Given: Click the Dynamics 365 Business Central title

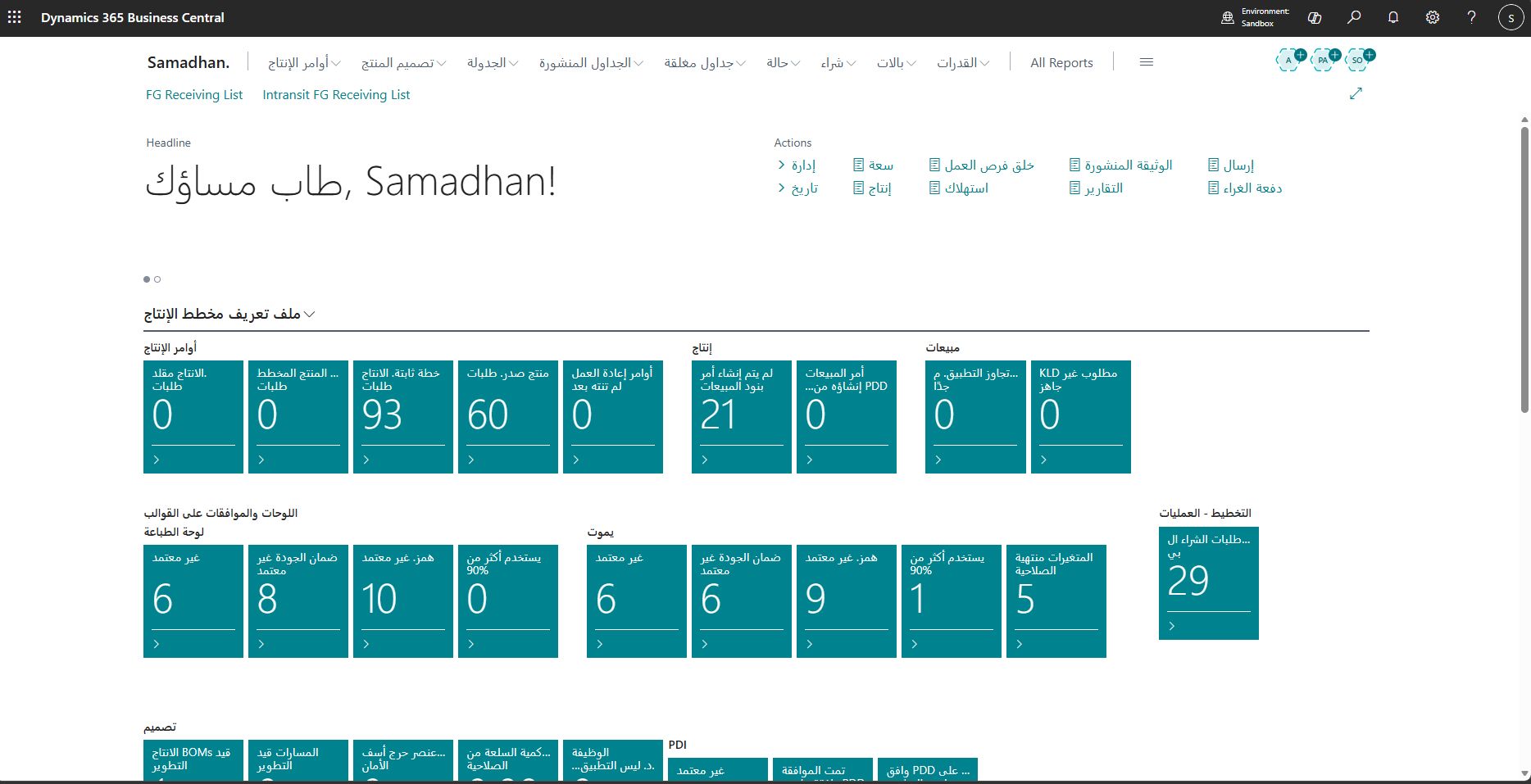Looking at the screenshot, I should pyautogui.click(x=133, y=17).
